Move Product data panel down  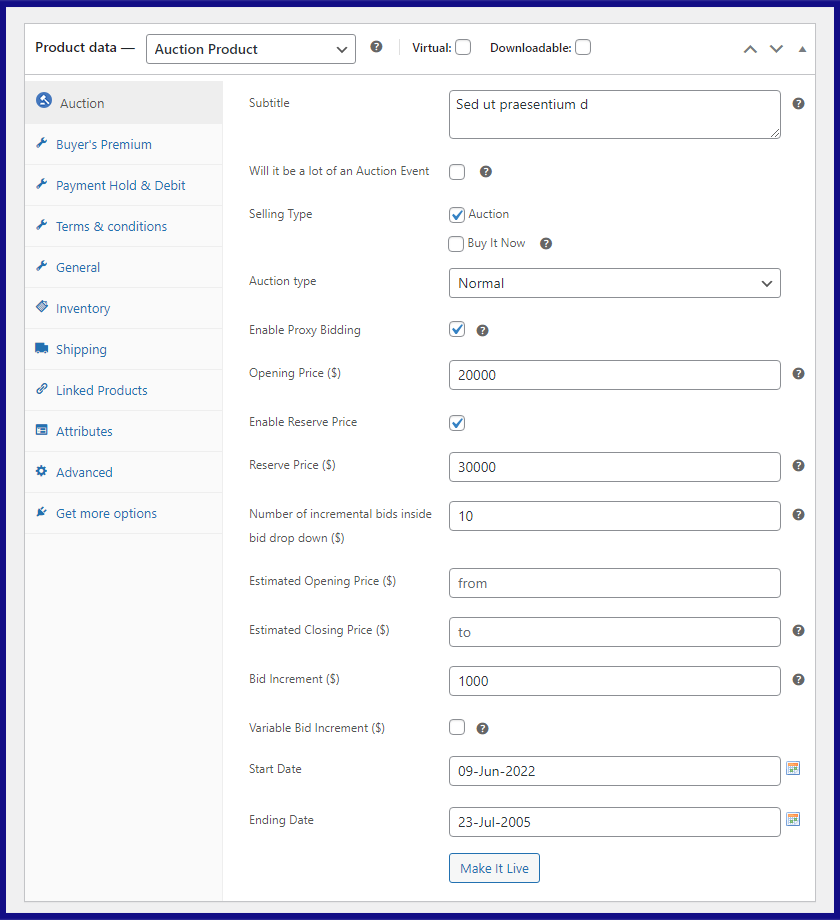[x=776, y=49]
